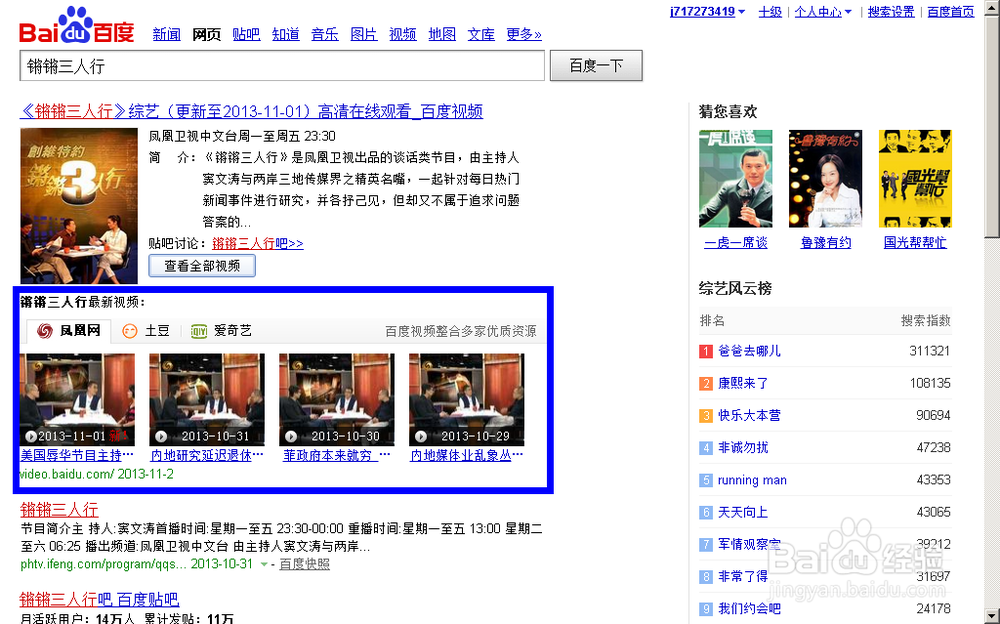Click the 查看全部视频 button

tap(202, 265)
